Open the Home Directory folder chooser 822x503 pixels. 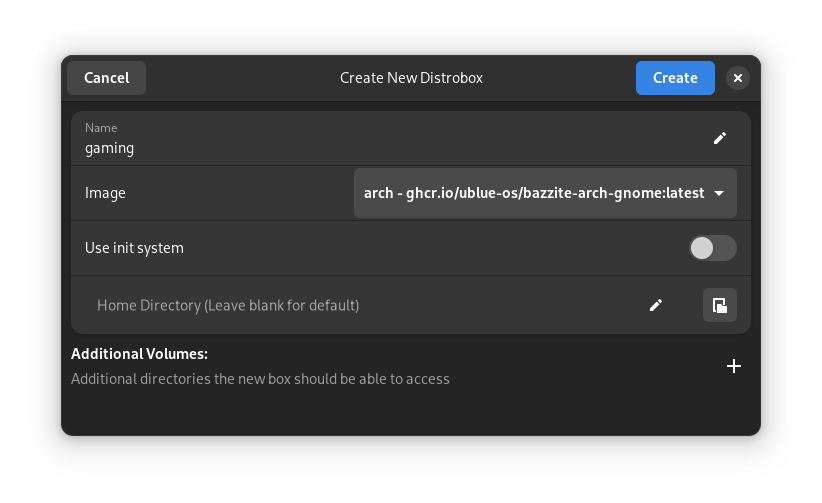720,305
